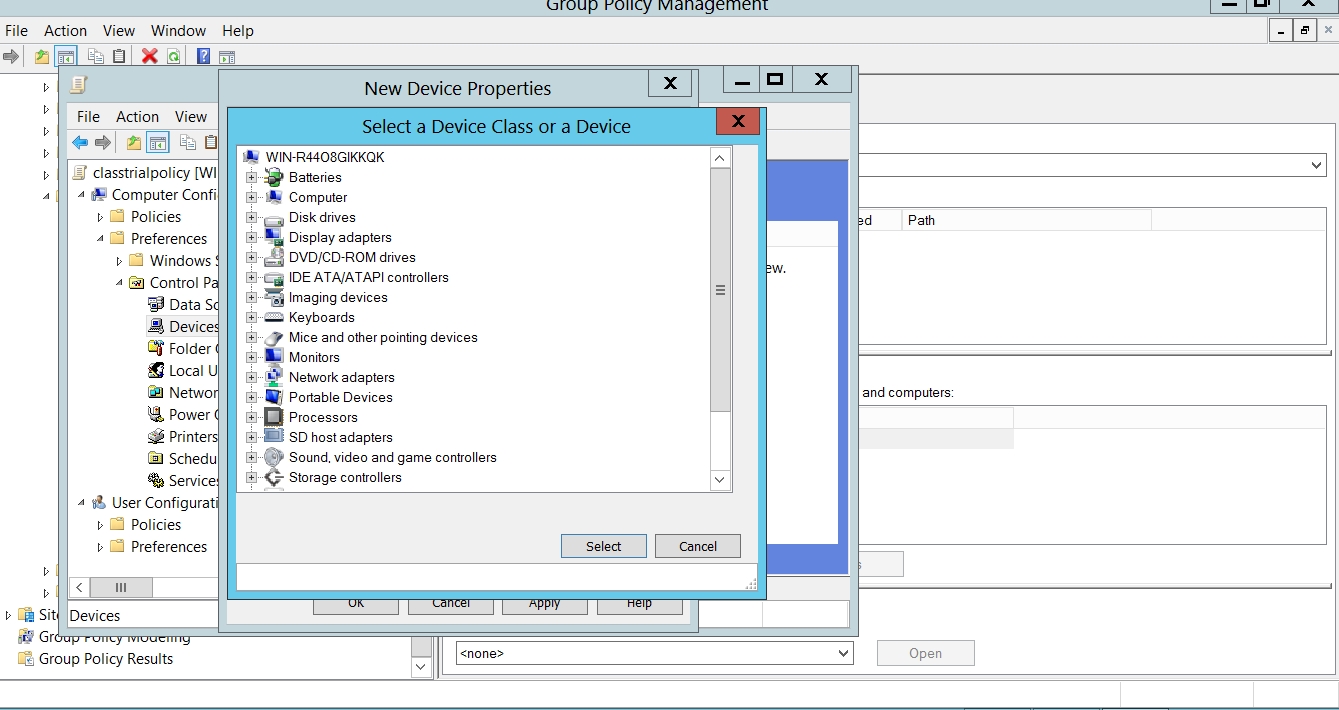Expand the Disk drives node
Viewport: 1339px width, 710px height.
(x=251, y=217)
